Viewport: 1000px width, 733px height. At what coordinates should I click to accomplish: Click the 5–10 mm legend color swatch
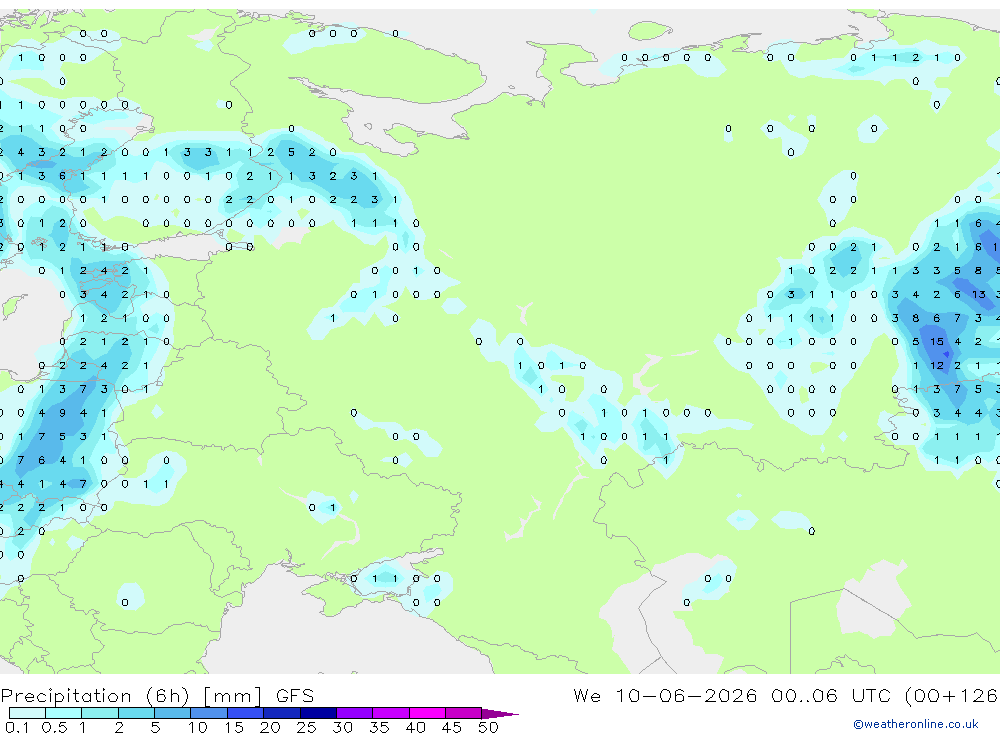pyautogui.click(x=173, y=713)
